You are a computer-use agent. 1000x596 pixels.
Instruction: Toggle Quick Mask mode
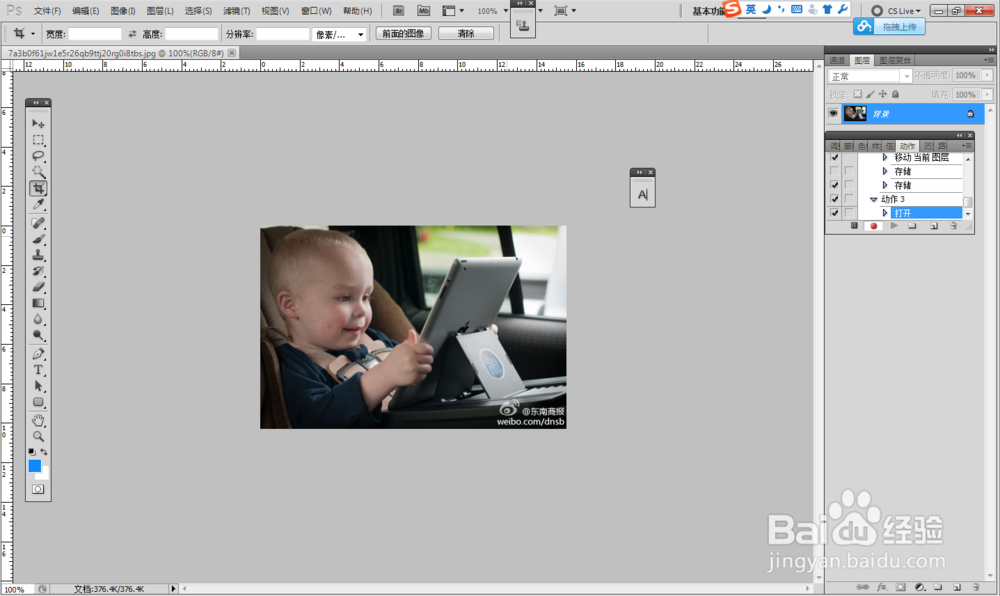coord(38,490)
